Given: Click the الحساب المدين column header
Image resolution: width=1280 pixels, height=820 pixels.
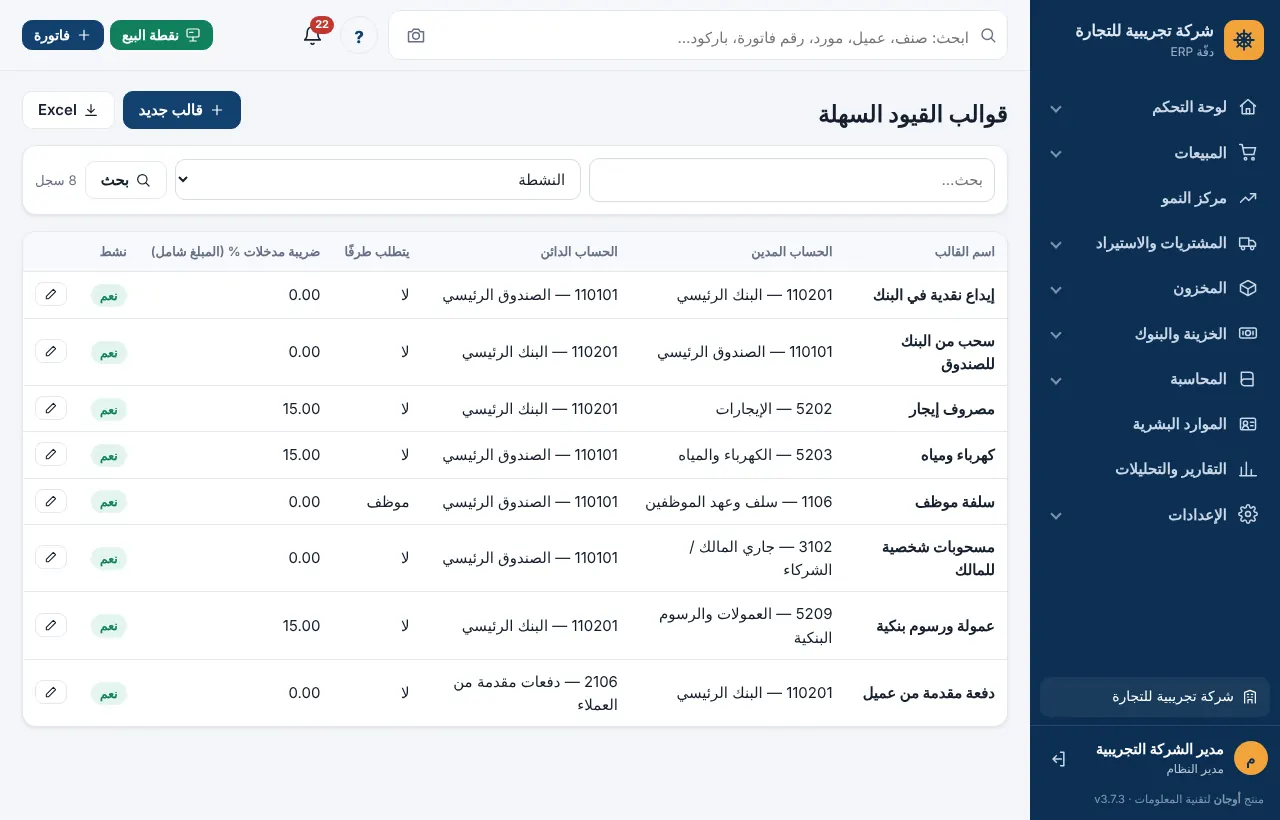Looking at the screenshot, I should (792, 251).
